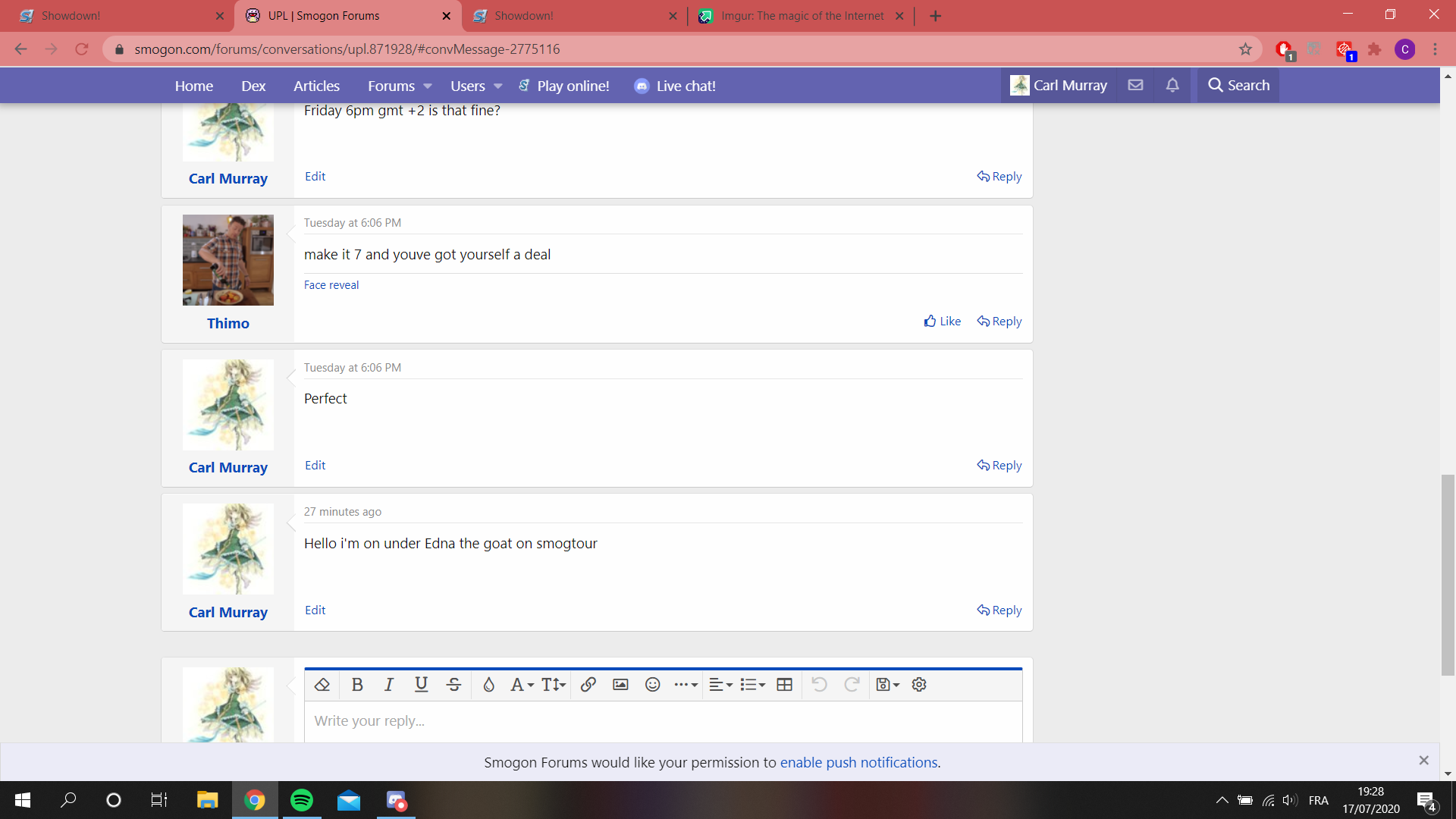Open the Dex navigation item
1456x819 pixels.
[253, 86]
